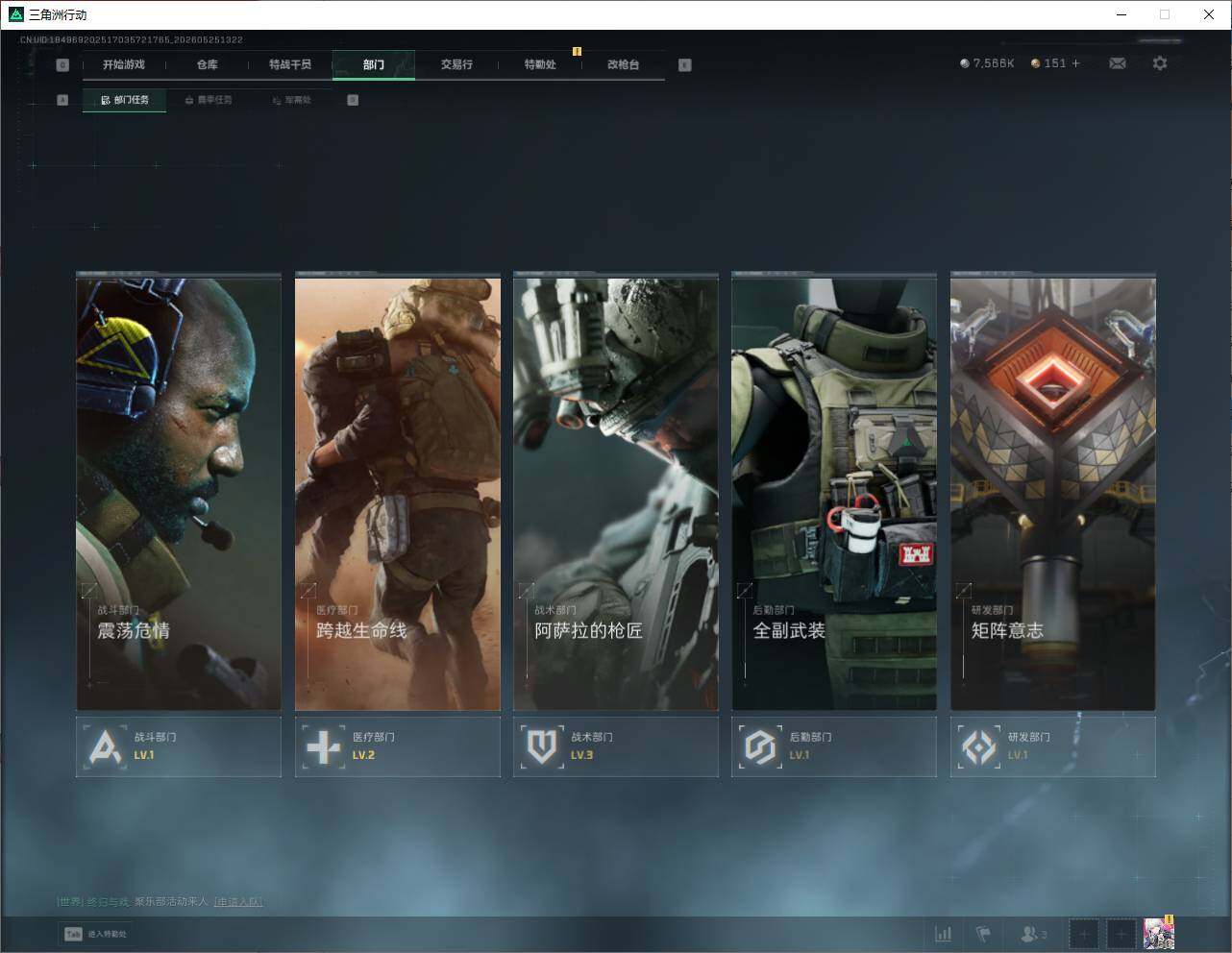Select the 部门 tab

pos(374,64)
